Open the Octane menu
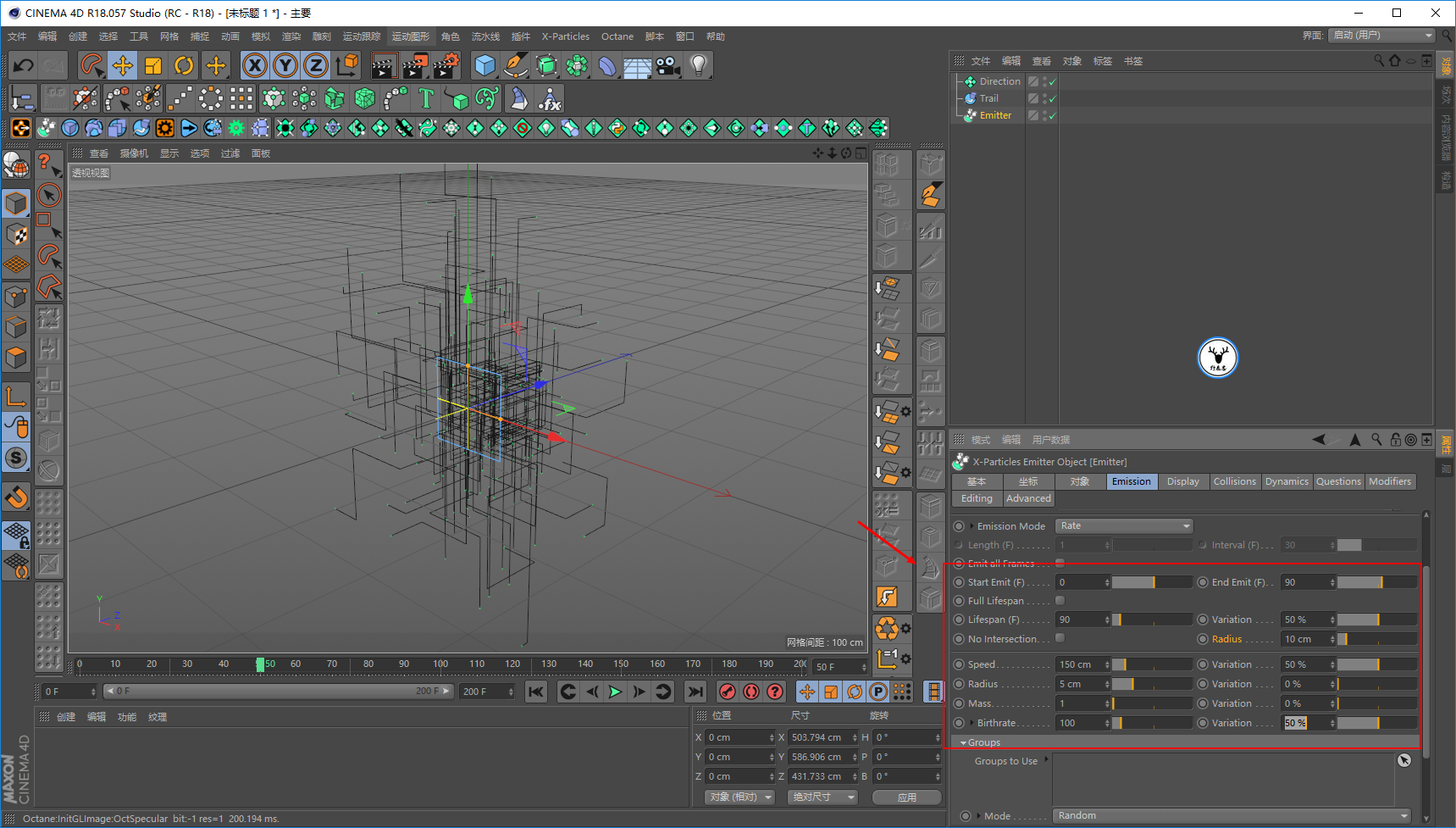This screenshot has height=828, width=1456. tap(617, 36)
